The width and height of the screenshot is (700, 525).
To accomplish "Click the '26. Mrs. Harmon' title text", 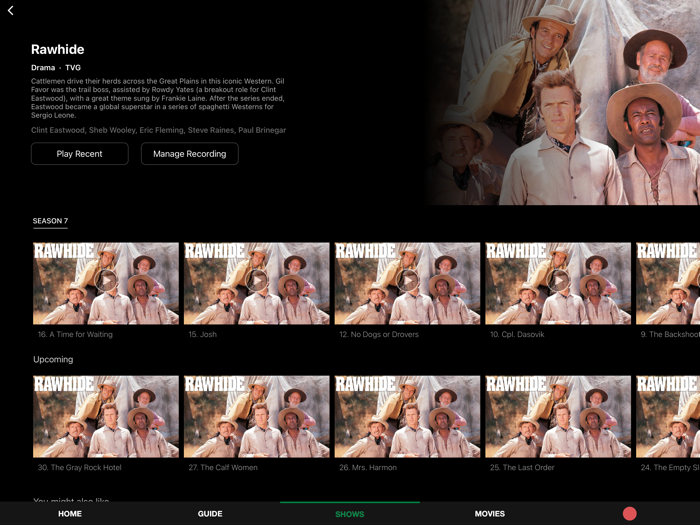I will (368, 467).
